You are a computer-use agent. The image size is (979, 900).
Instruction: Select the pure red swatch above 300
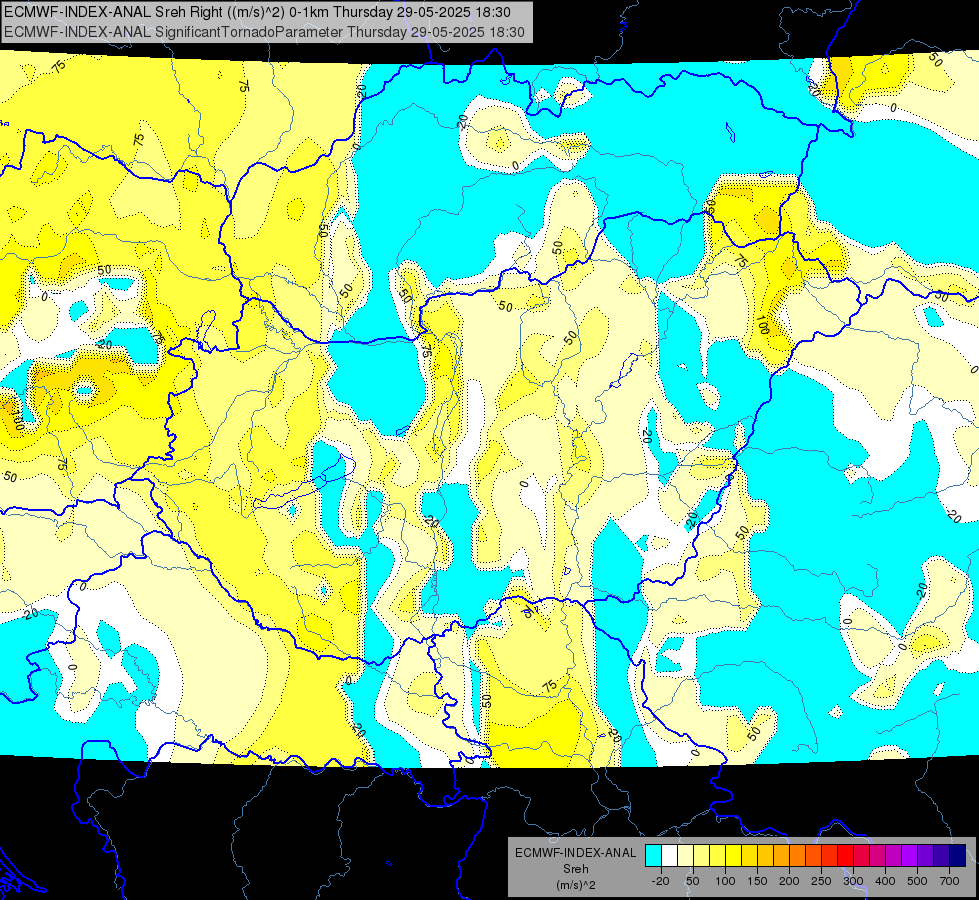point(845,855)
